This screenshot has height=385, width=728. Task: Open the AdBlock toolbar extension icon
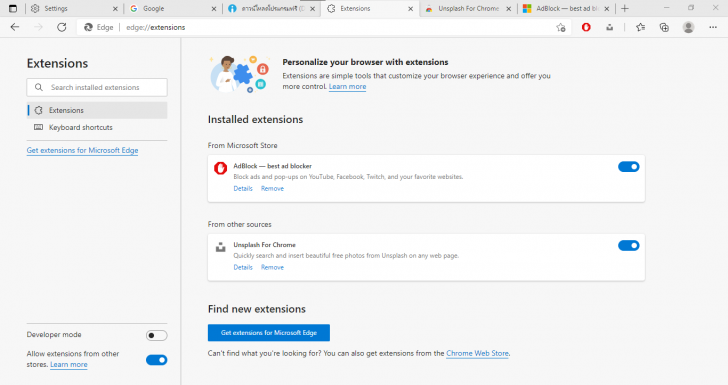click(586, 27)
